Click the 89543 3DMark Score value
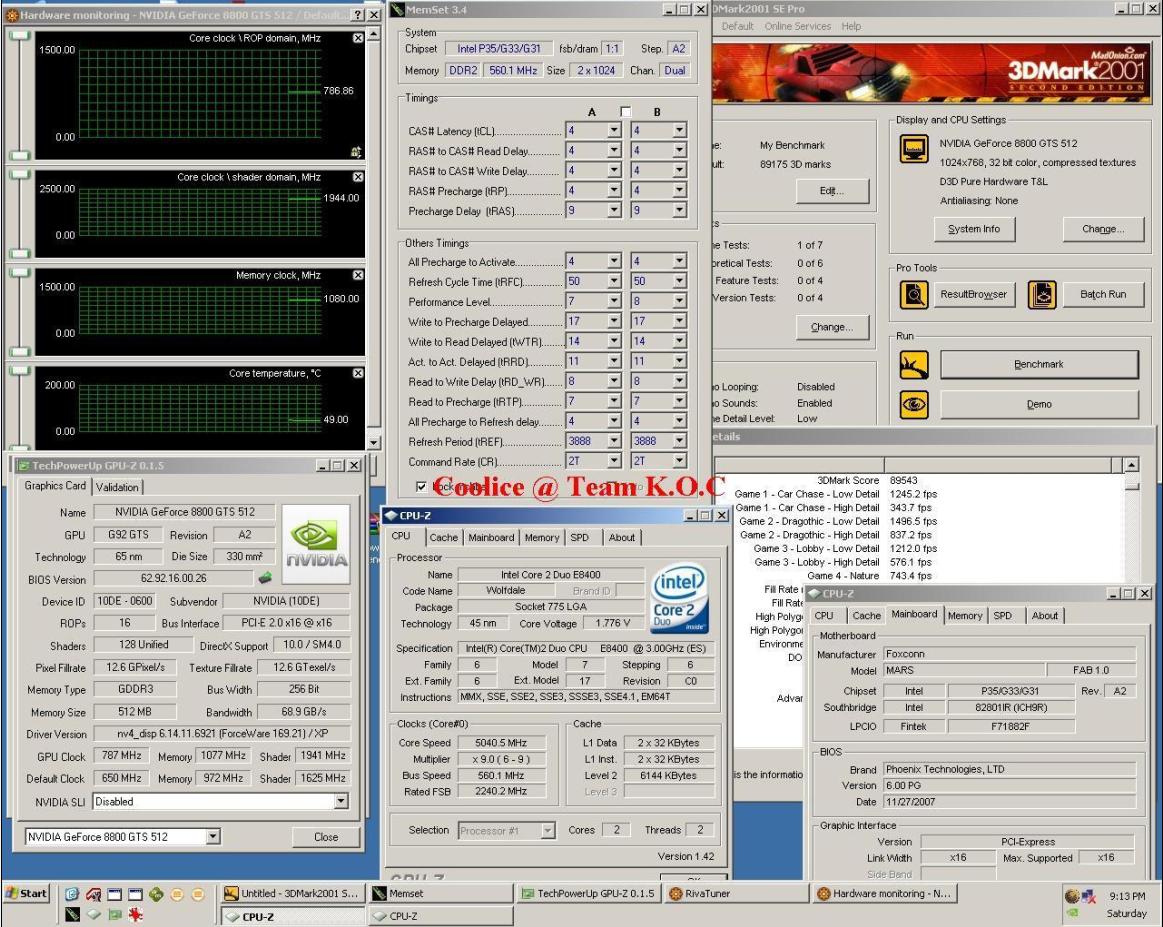 tap(903, 480)
